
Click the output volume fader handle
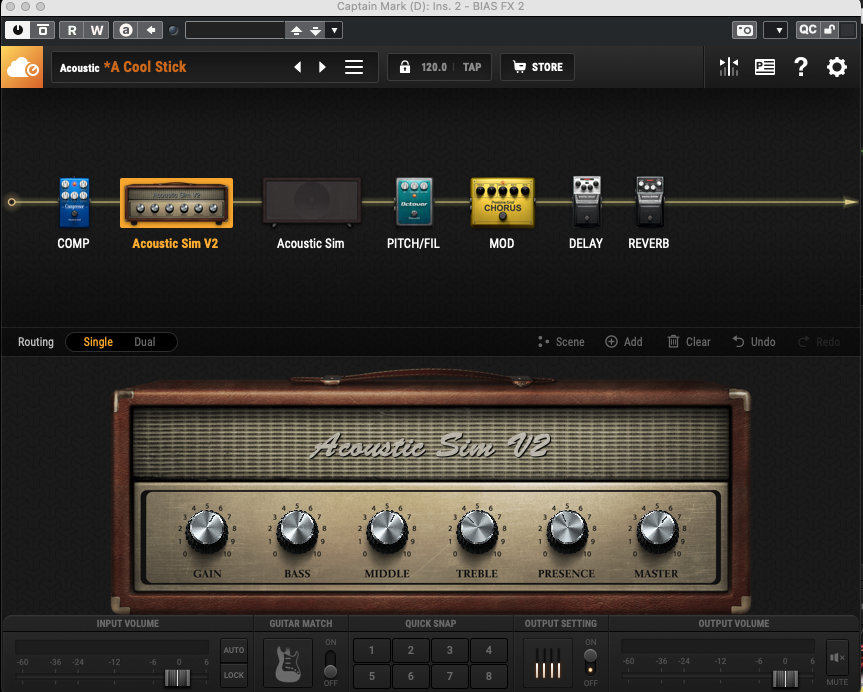coord(785,678)
